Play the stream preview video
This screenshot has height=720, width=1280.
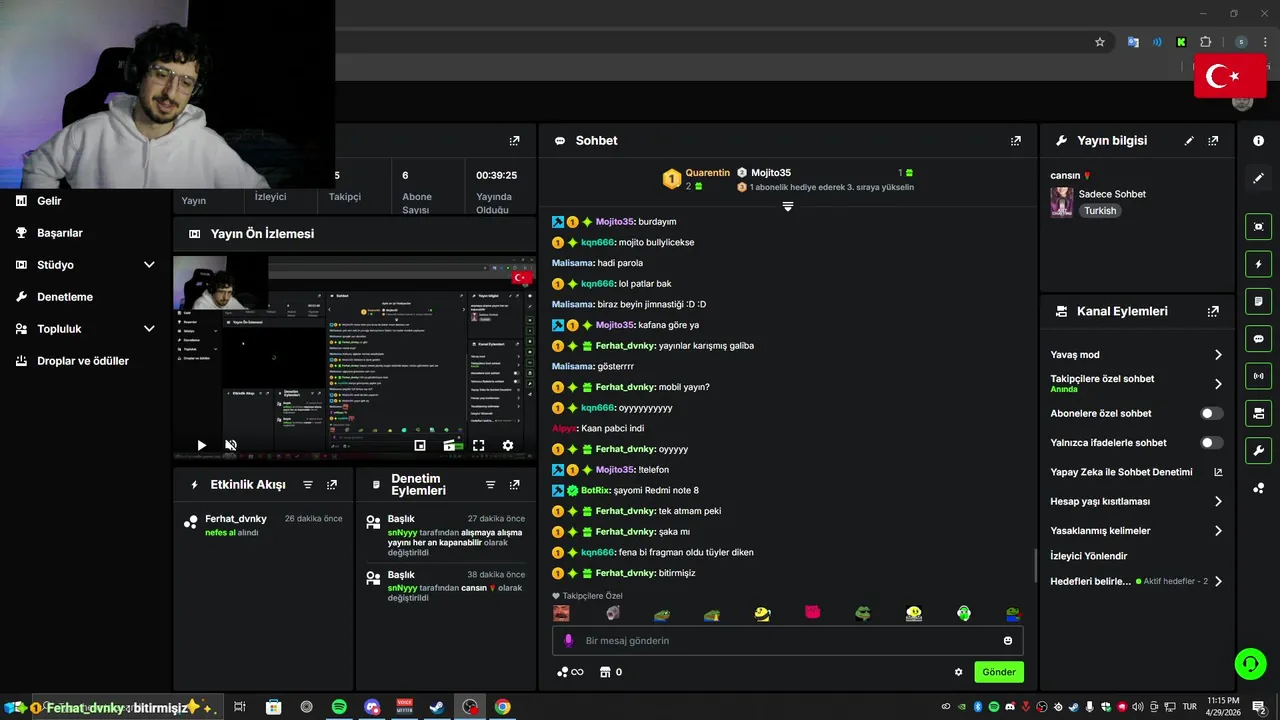202,445
